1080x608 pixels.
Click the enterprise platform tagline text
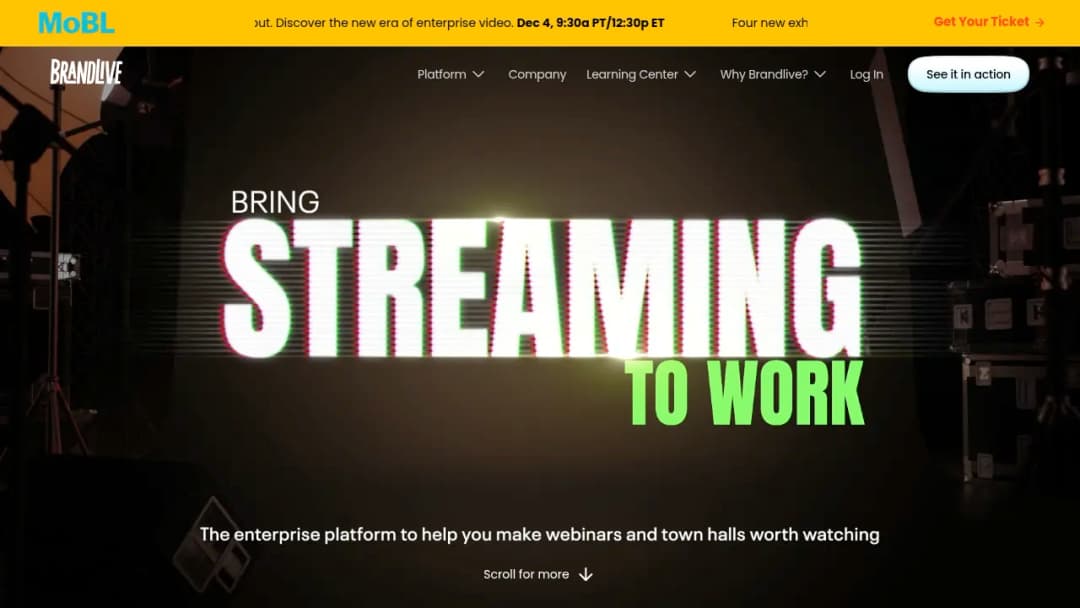click(x=539, y=535)
